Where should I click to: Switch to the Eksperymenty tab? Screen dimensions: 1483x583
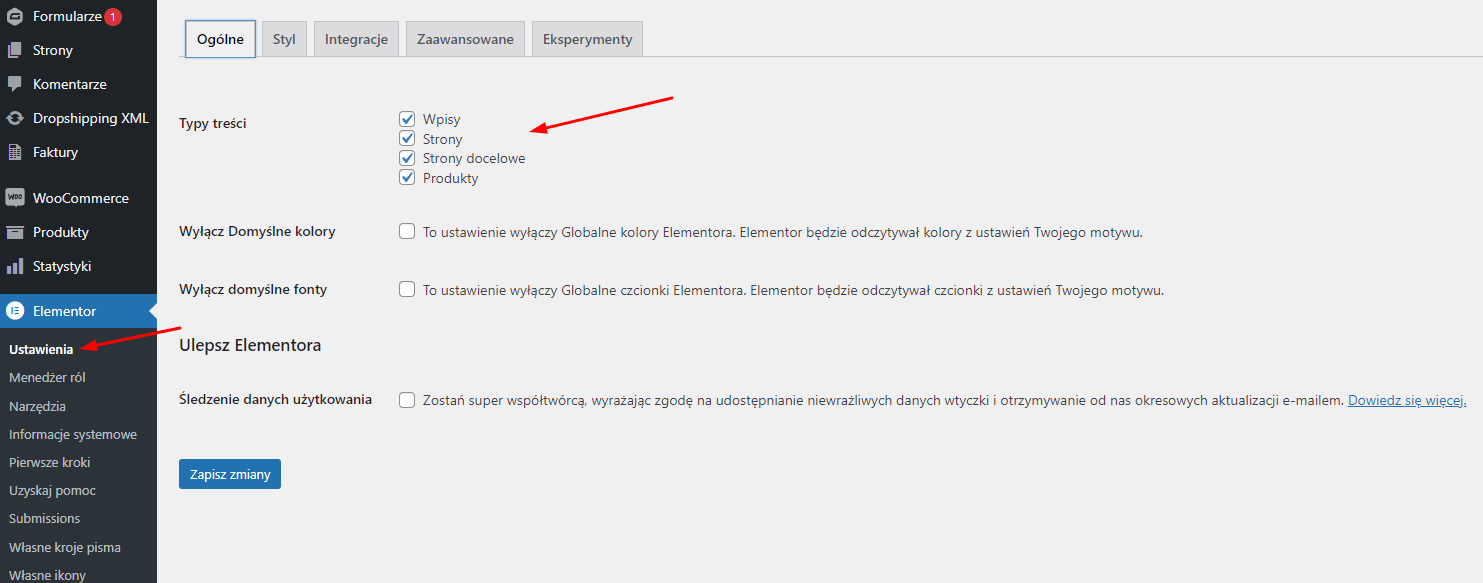tap(588, 39)
